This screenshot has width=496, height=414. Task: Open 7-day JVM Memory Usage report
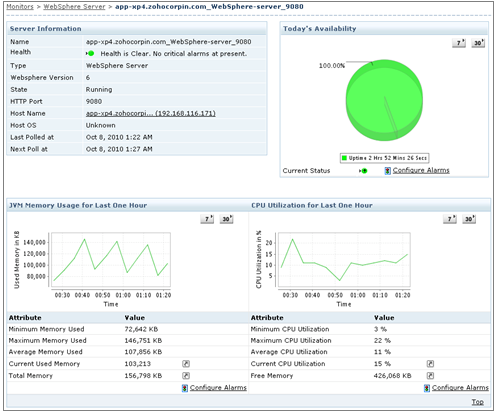(207, 219)
